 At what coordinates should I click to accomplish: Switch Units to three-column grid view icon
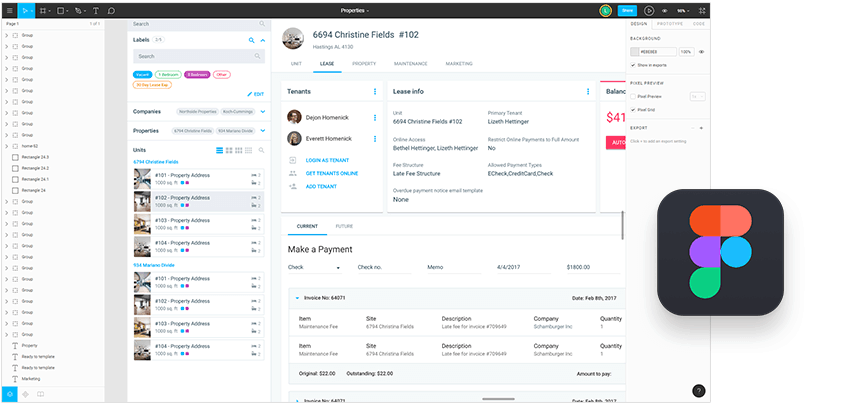pos(238,150)
